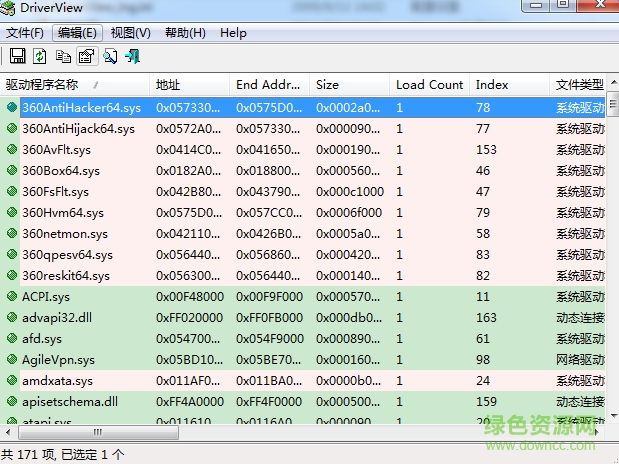Screen dimensions: 619x464
Task: Click the Find toolbar icon
Action: coord(110,56)
